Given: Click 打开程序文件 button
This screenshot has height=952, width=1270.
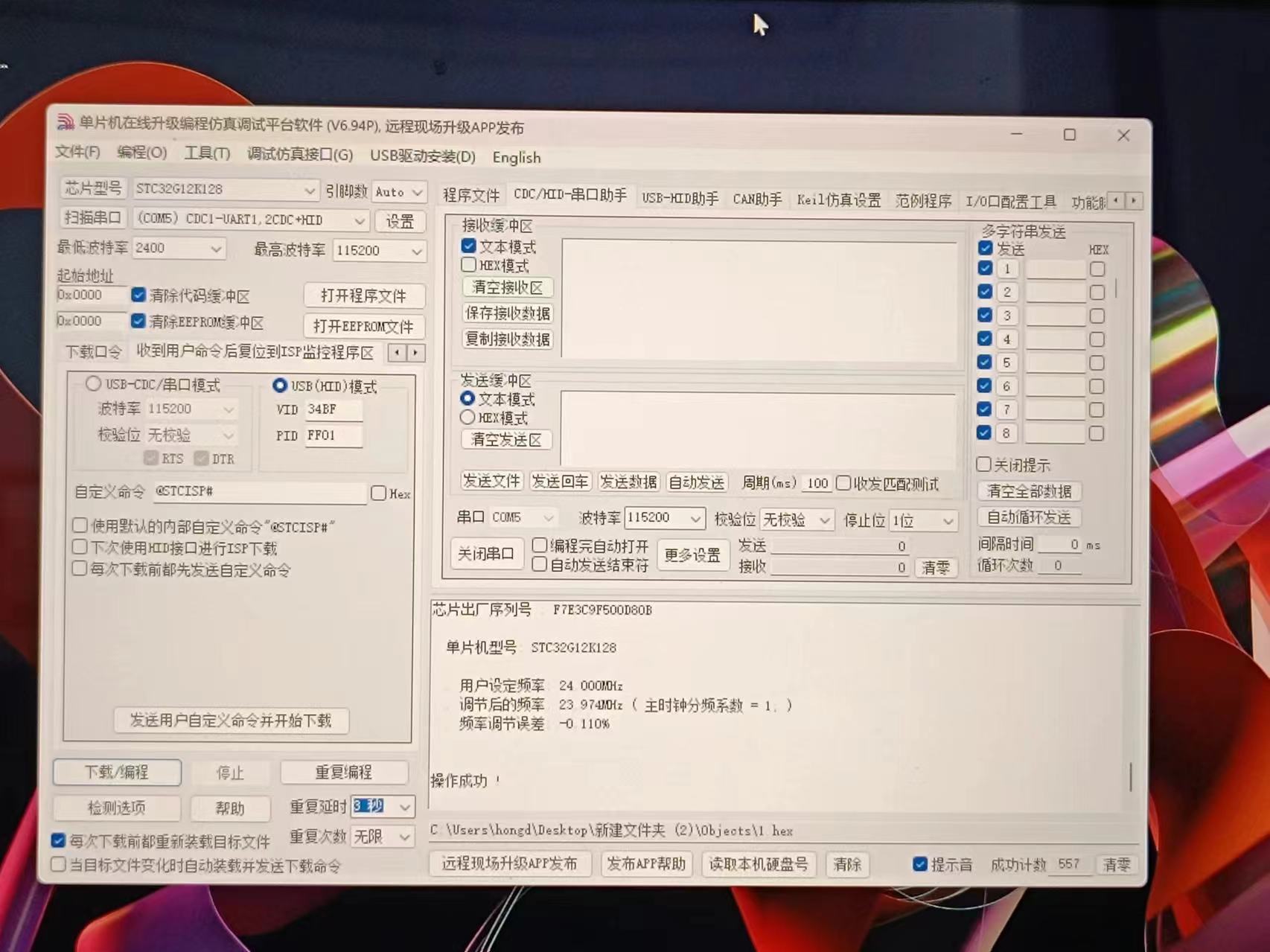Looking at the screenshot, I should click(x=363, y=295).
